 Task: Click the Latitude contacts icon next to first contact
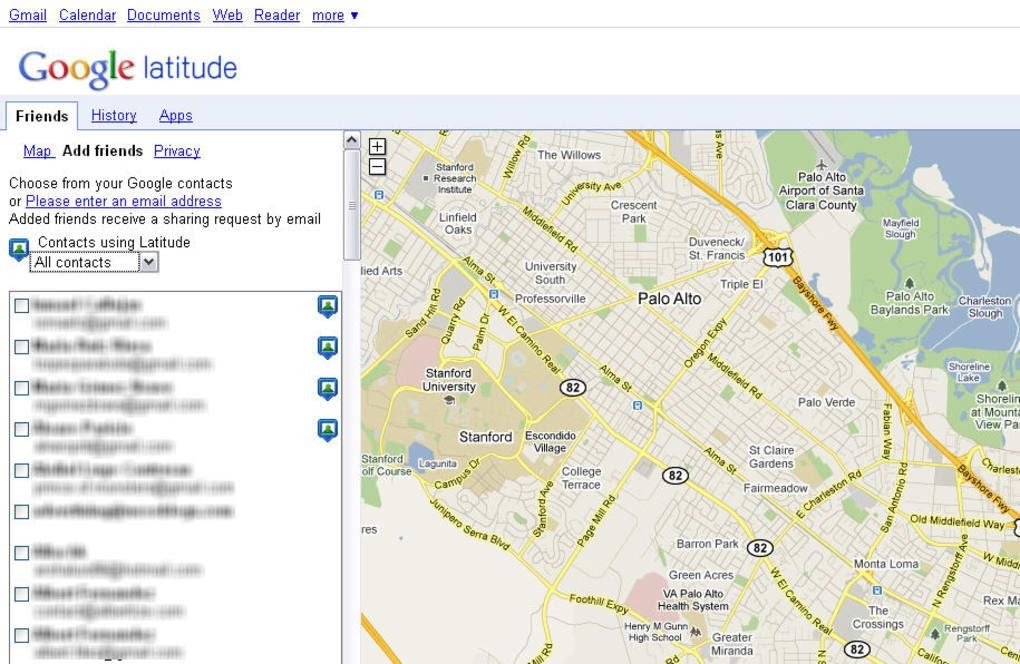[329, 306]
